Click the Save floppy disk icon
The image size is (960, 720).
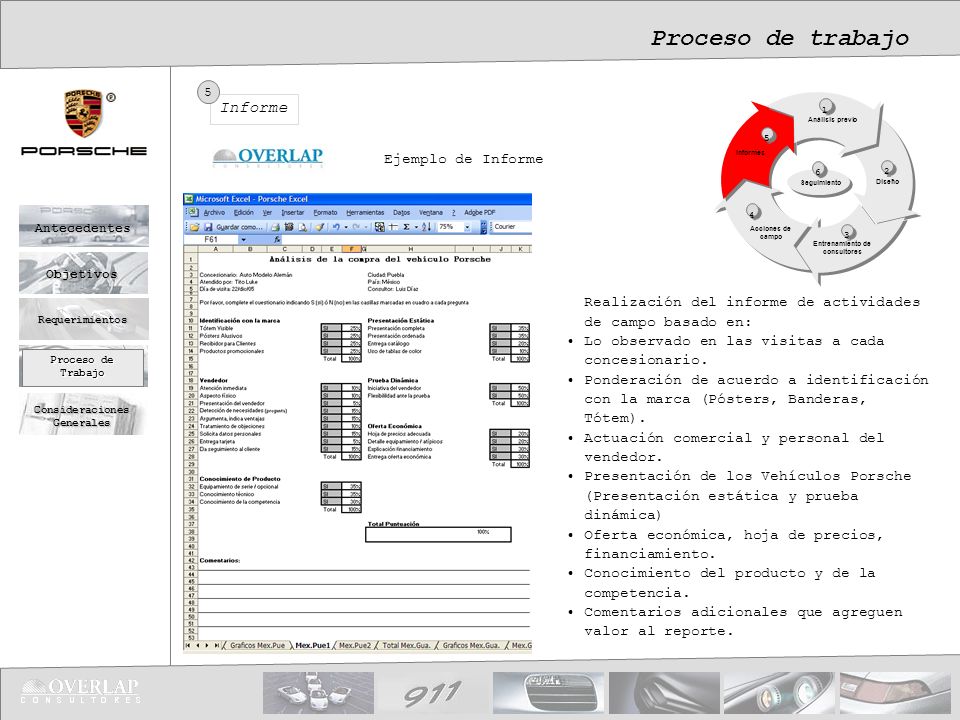(x=208, y=227)
